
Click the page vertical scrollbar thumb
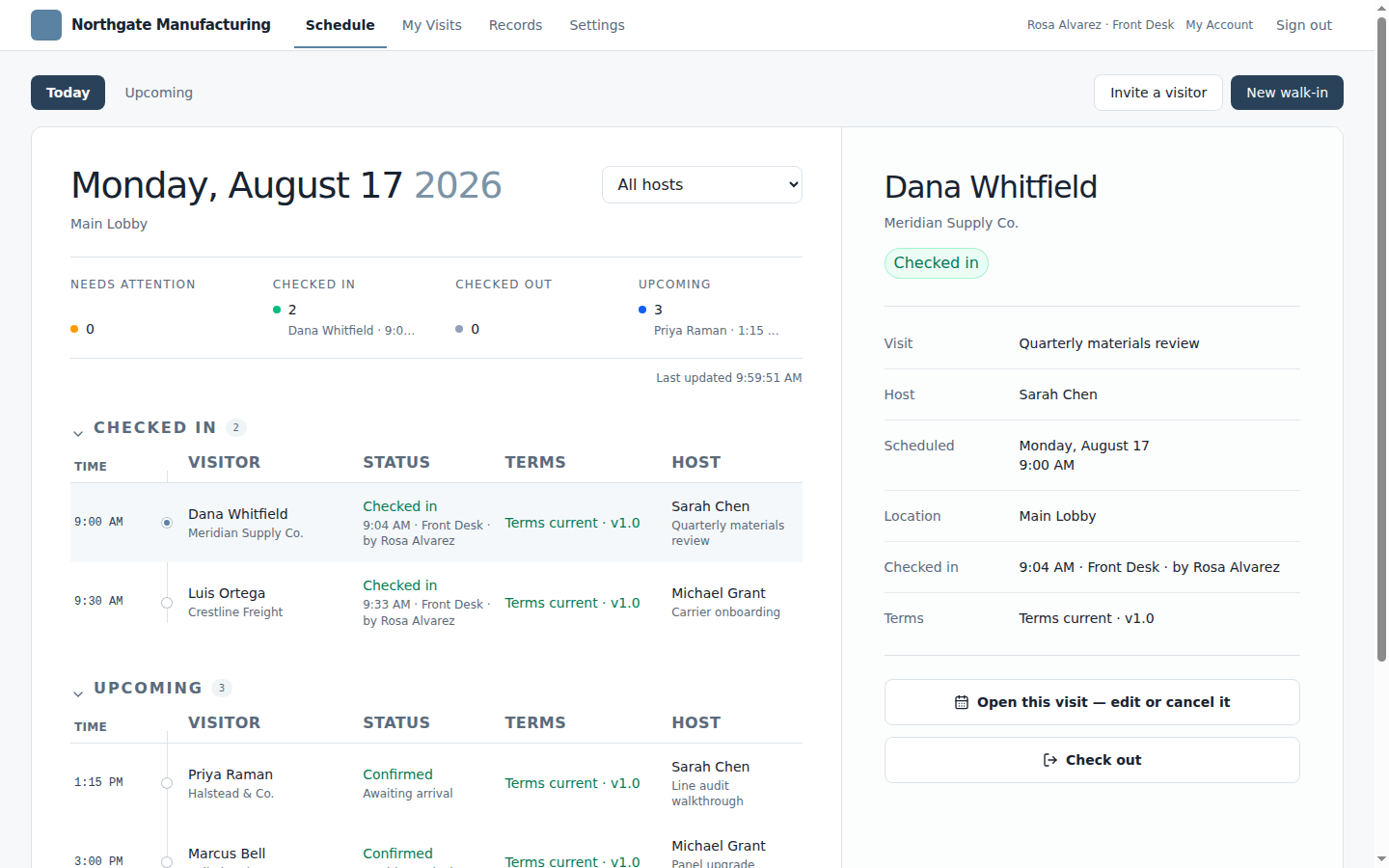click(x=1381, y=339)
